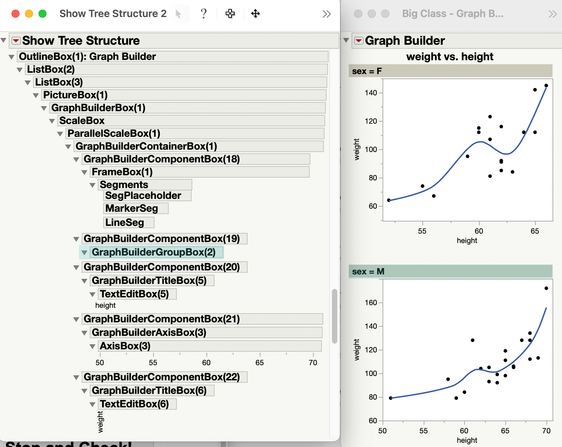
Task: Select the four-arrow move tool
Action: (x=255, y=14)
